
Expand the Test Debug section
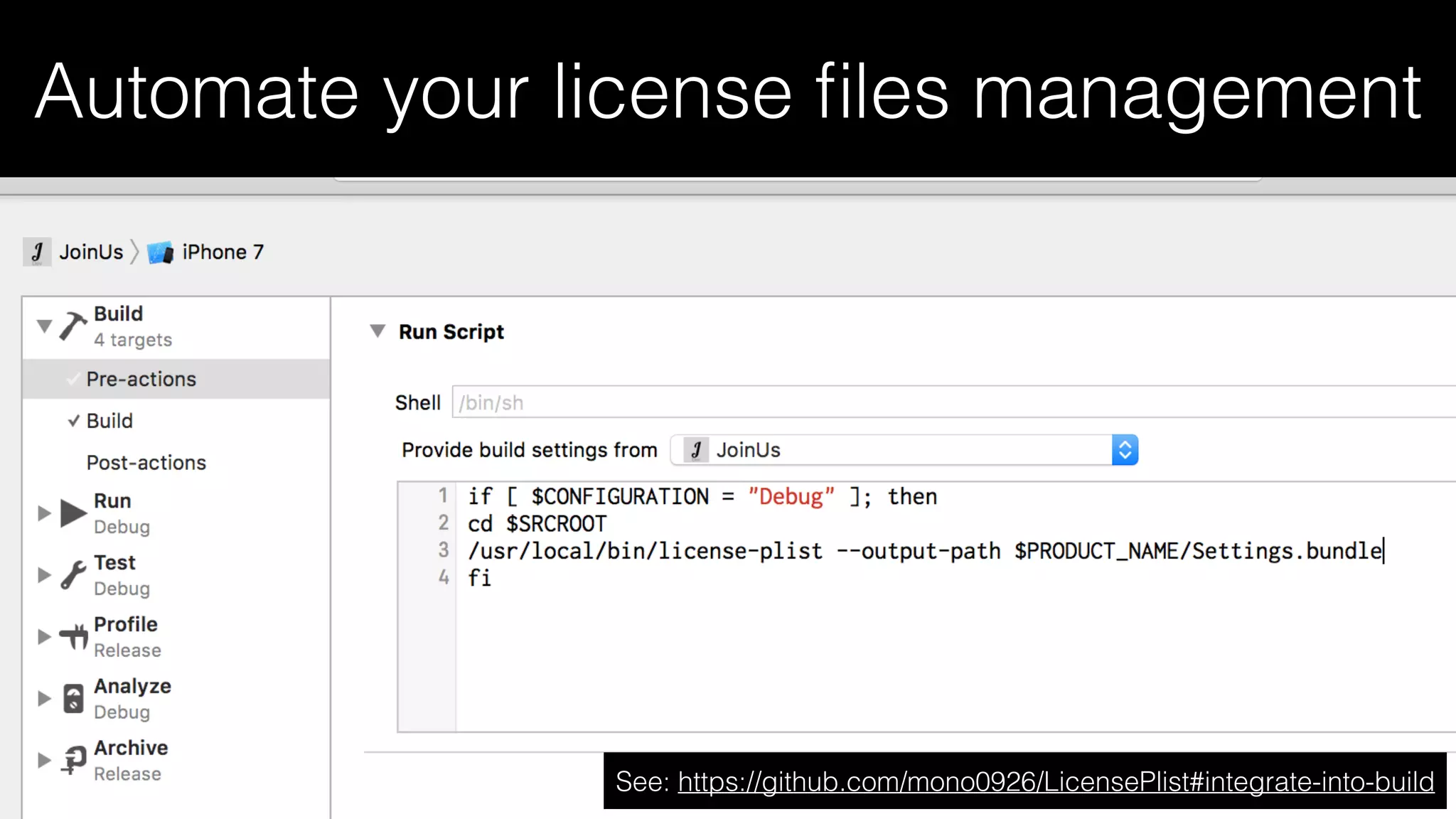coord(44,574)
